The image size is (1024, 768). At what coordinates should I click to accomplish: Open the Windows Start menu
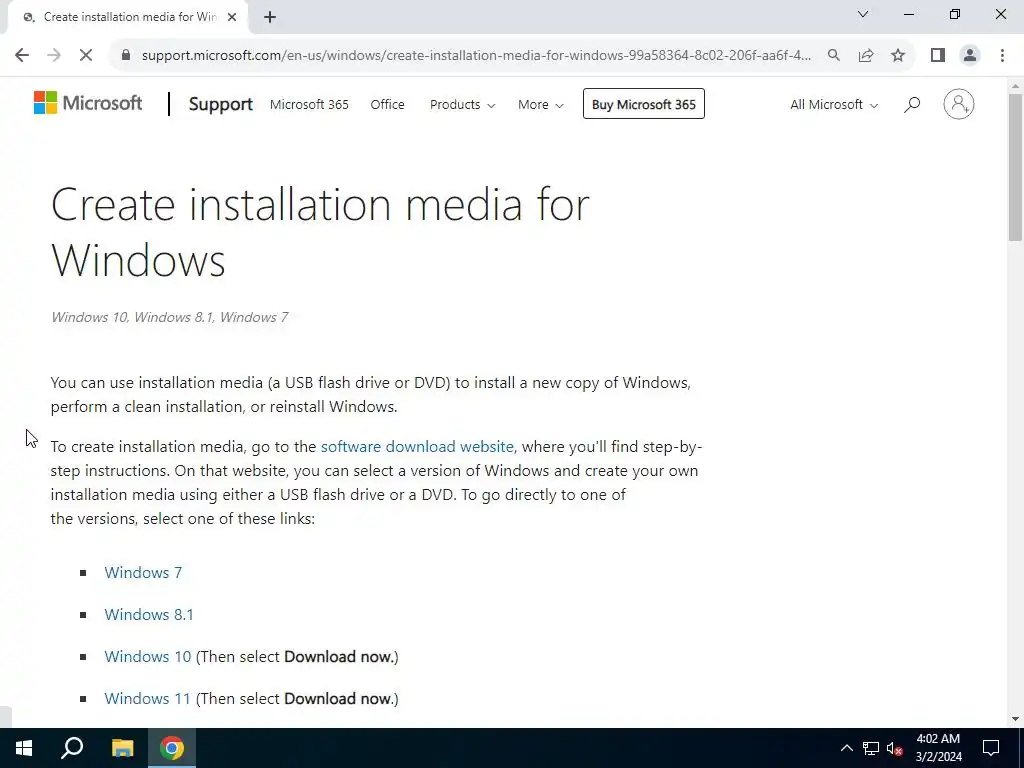pyautogui.click(x=24, y=748)
